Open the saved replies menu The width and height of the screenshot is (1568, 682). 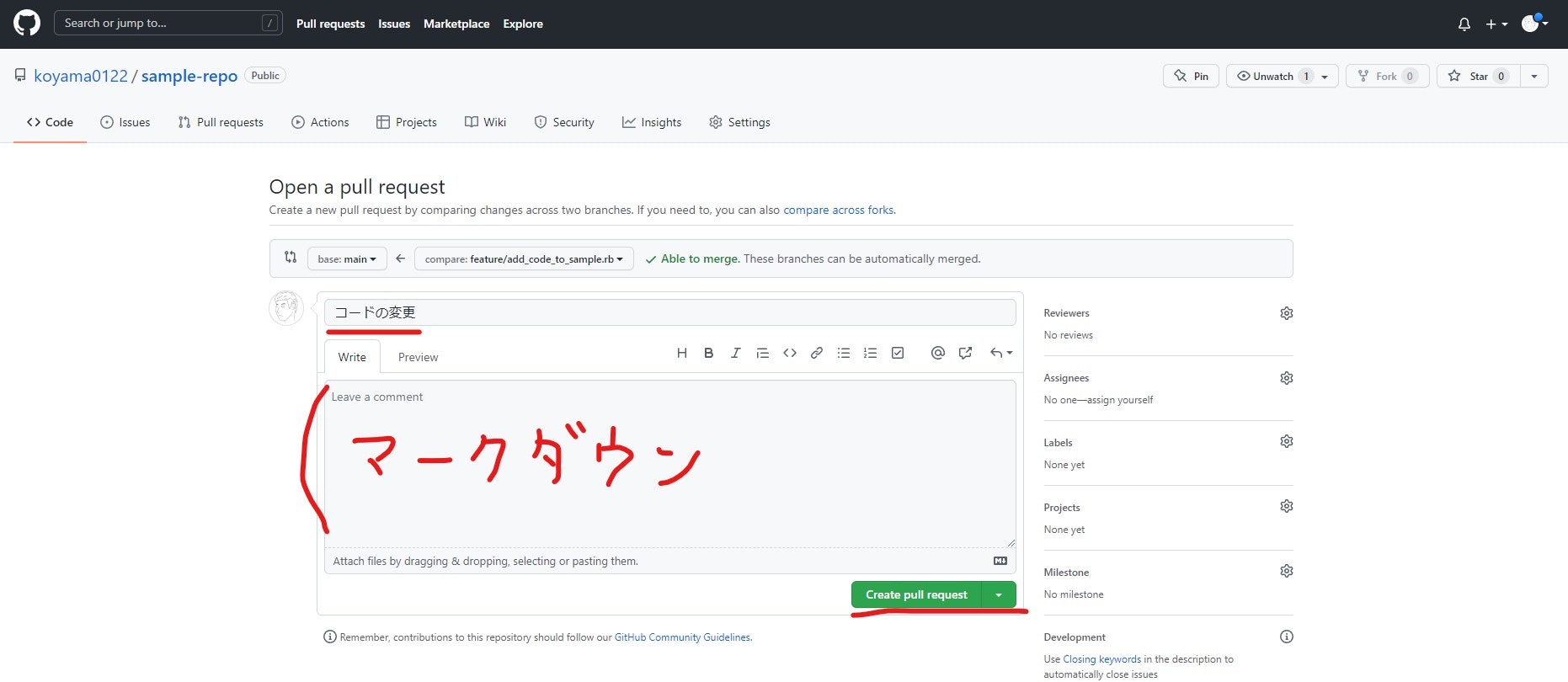click(1001, 353)
